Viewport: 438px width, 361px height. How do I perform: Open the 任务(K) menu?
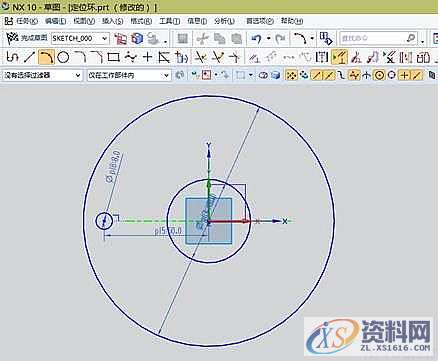coord(27,21)
